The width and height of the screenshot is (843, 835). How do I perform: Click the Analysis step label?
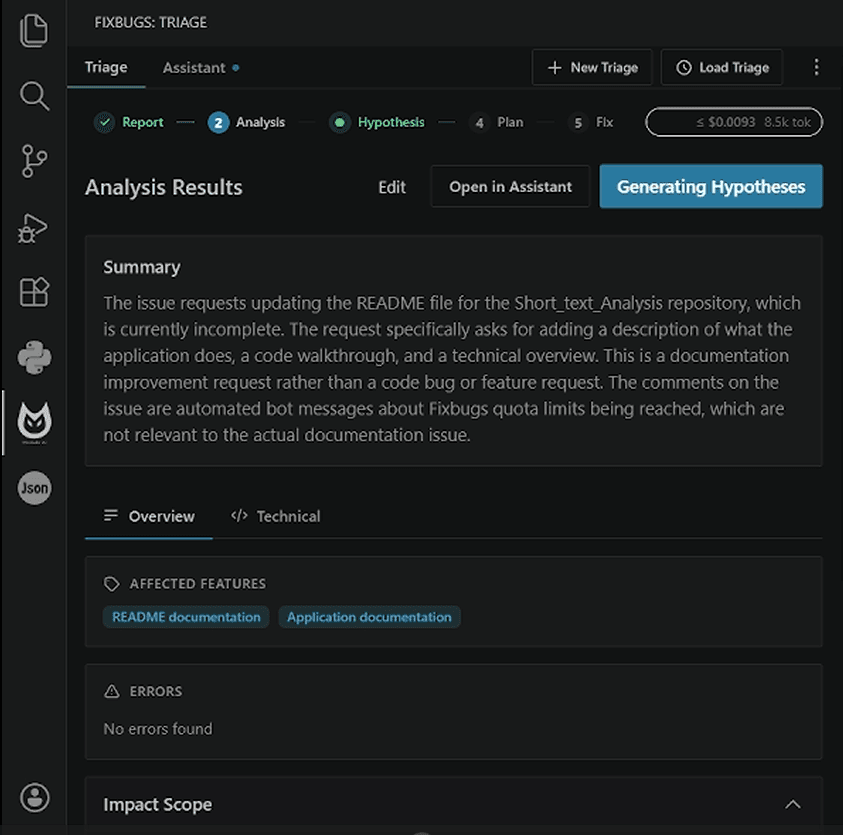point(260,123)
